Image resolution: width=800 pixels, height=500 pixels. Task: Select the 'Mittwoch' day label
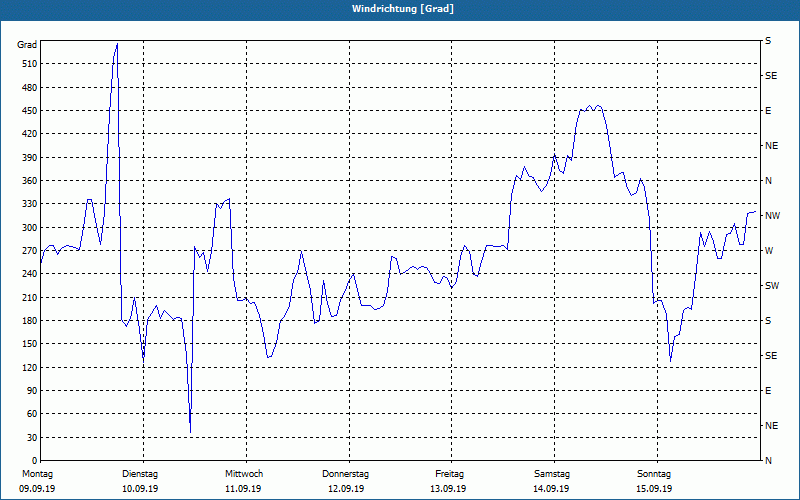coord(244,474)
